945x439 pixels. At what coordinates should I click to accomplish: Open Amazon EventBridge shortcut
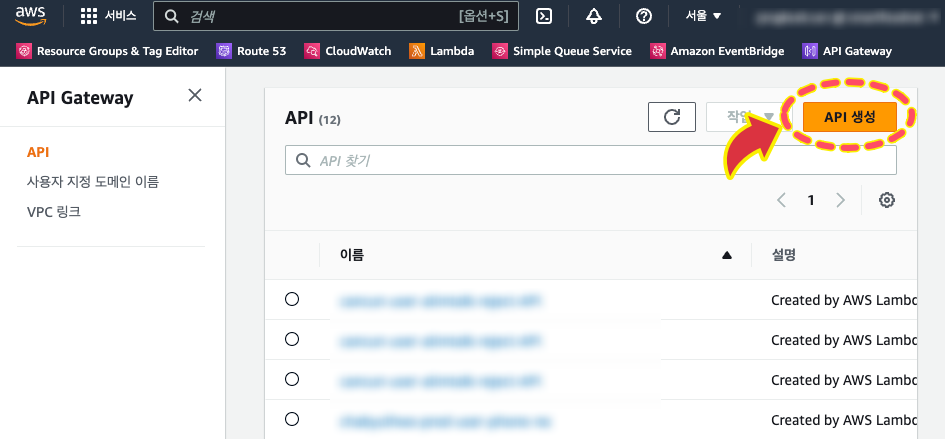coord(717,51)
